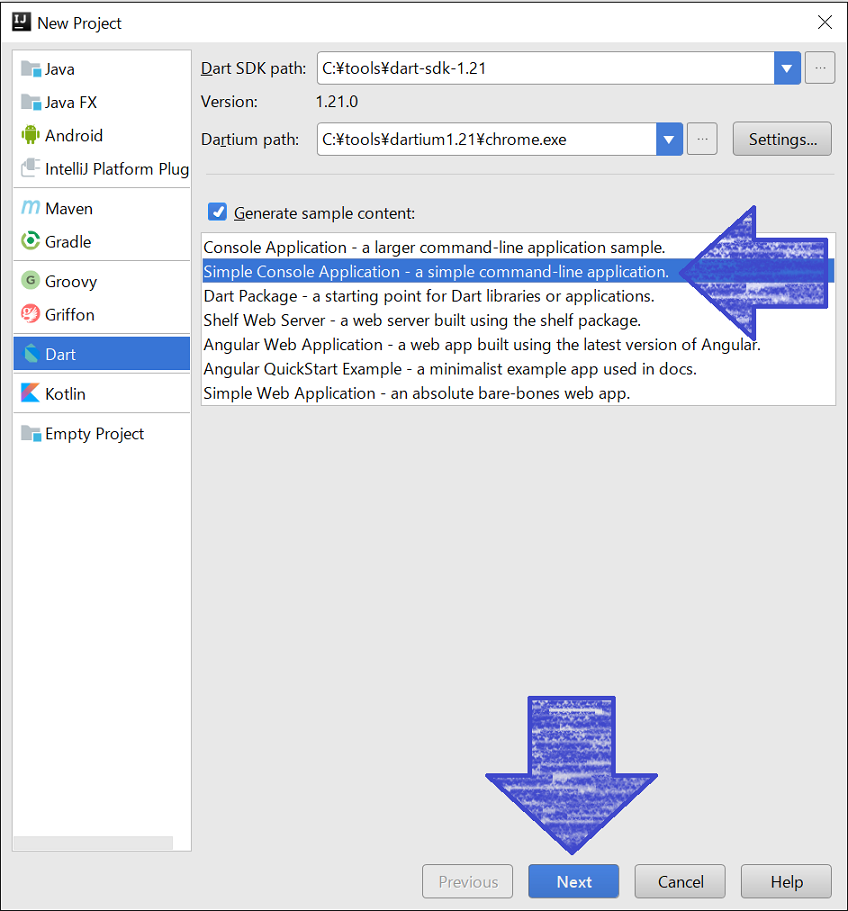This screenshot has height=911, width=848.
Task: Click the IntelliJ Platform Plugin icon
Action: pos(31,168)
